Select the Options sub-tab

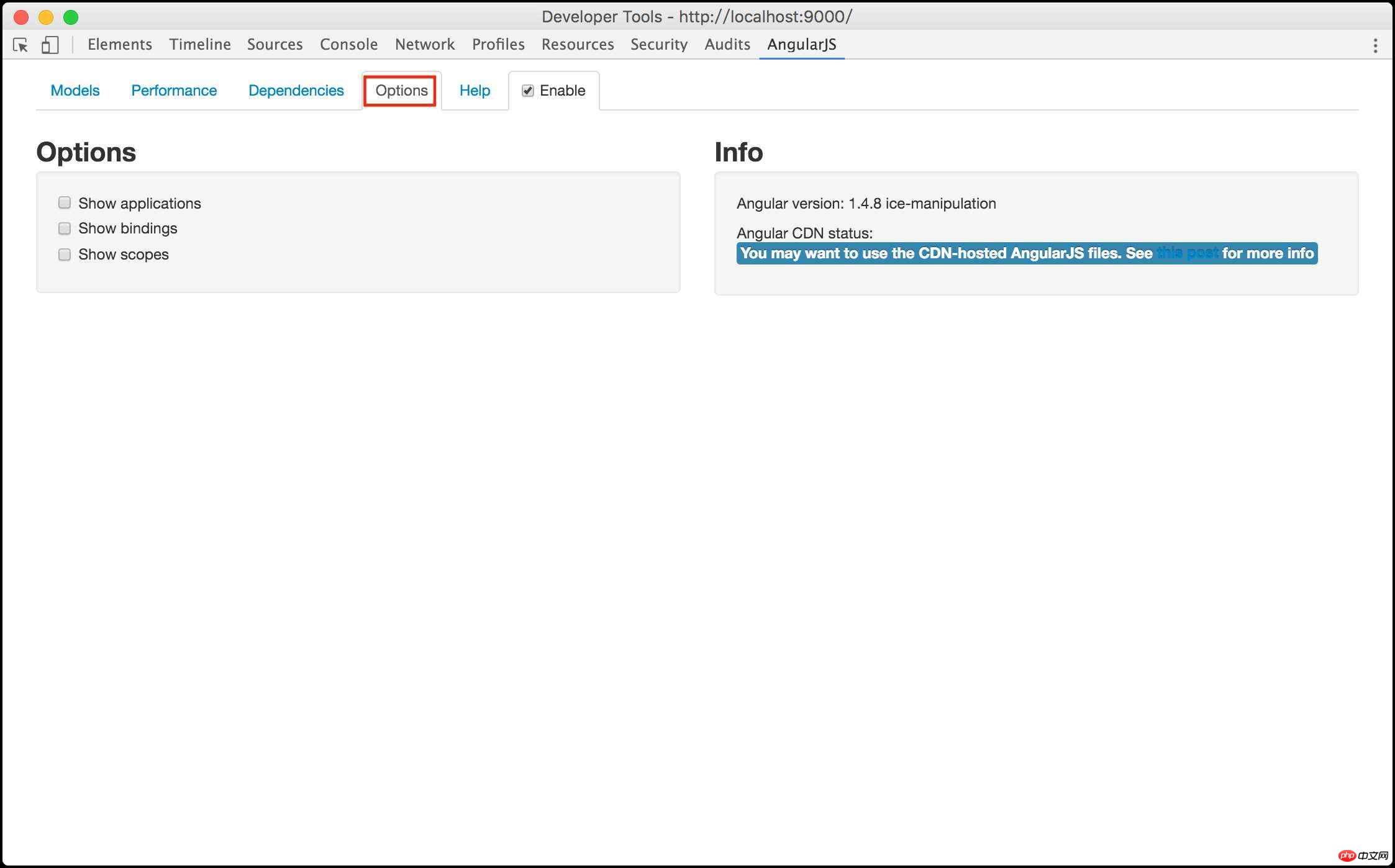pos(401,91)
